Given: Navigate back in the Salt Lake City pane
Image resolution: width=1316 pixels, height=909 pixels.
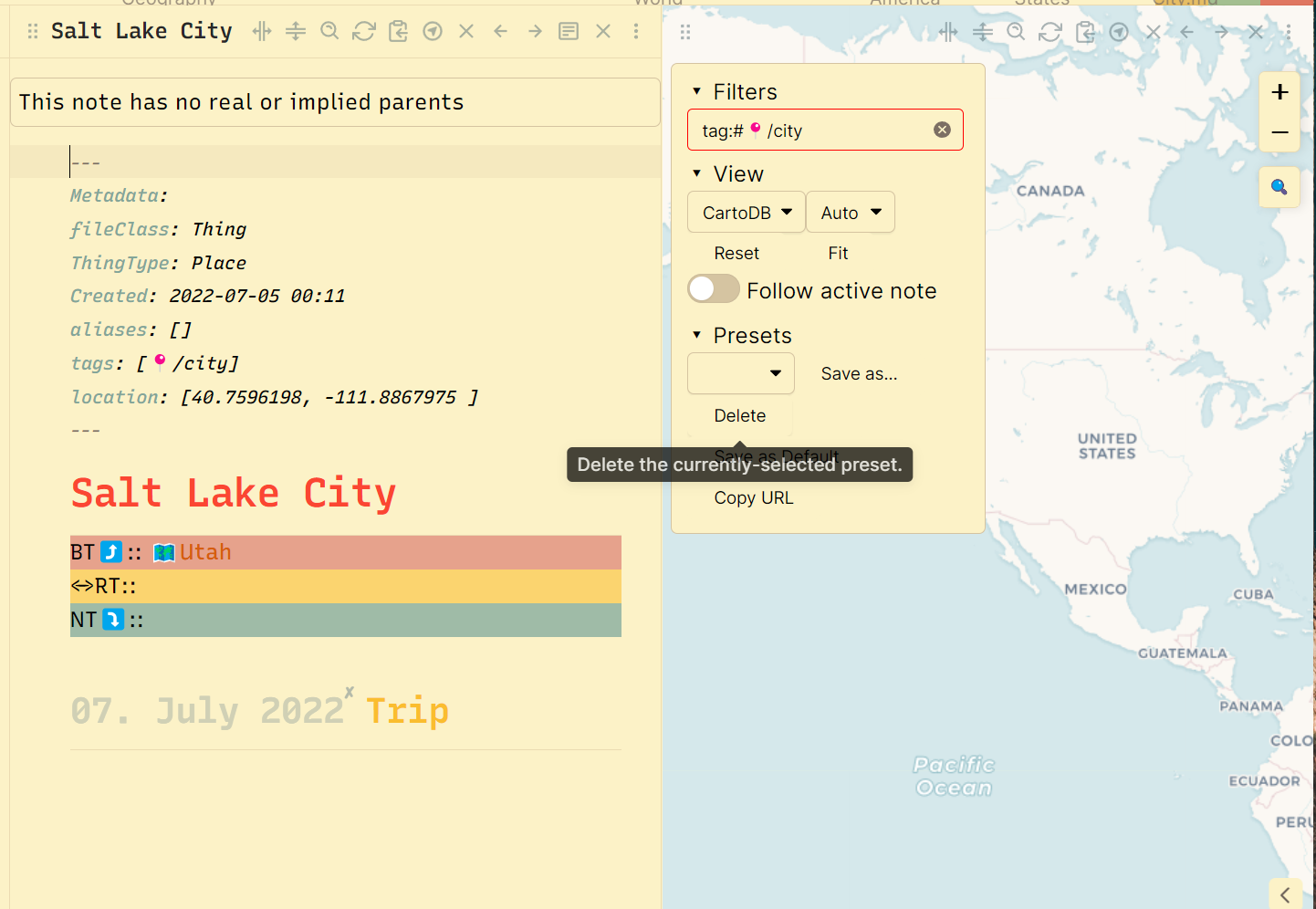Looking at the screenshot, I should coord(500,30).
